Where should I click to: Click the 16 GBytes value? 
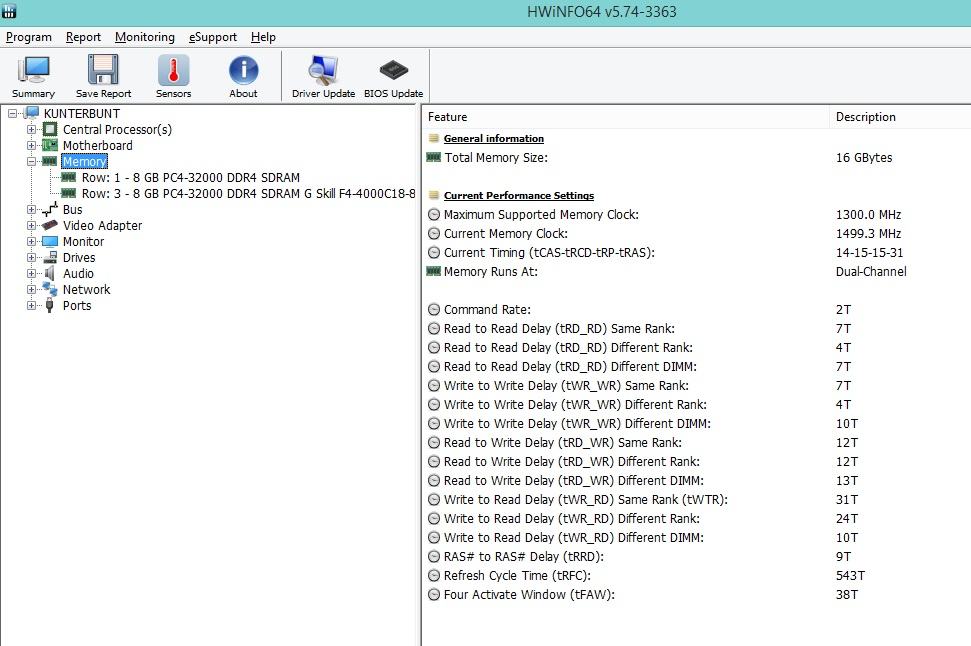[864, 157]
